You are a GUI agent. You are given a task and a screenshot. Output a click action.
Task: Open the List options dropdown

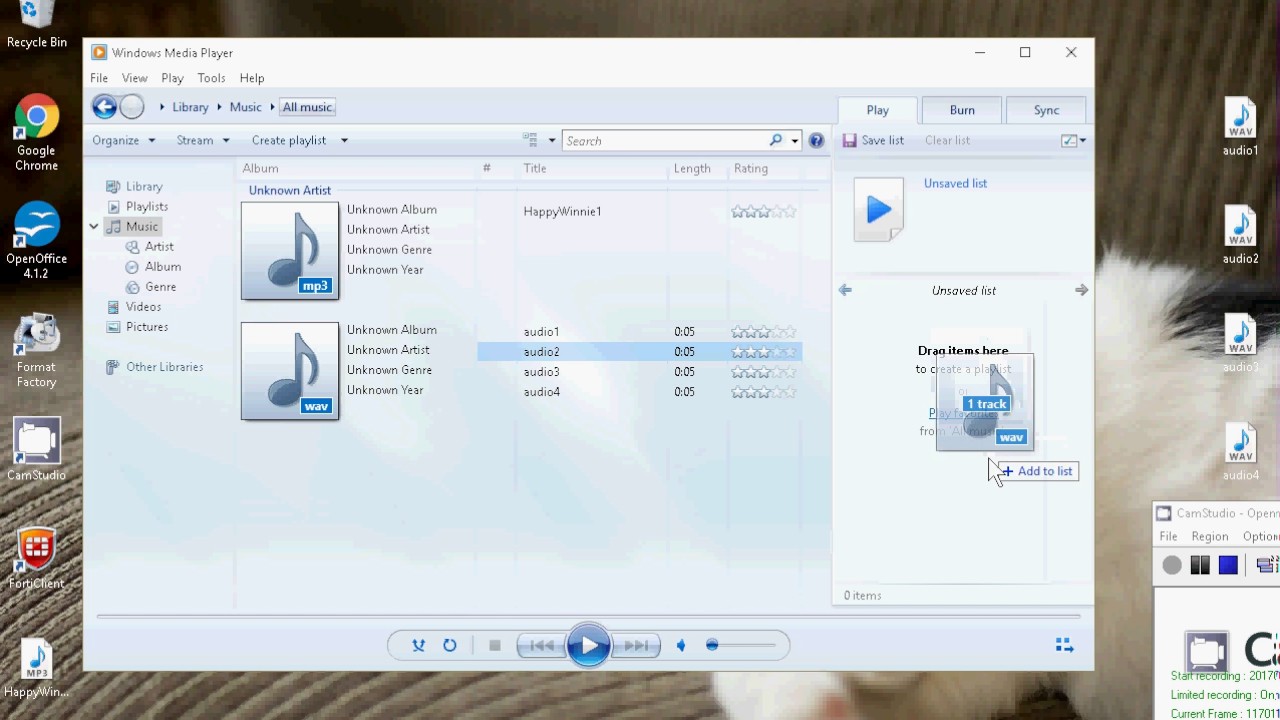(1073, 141)
